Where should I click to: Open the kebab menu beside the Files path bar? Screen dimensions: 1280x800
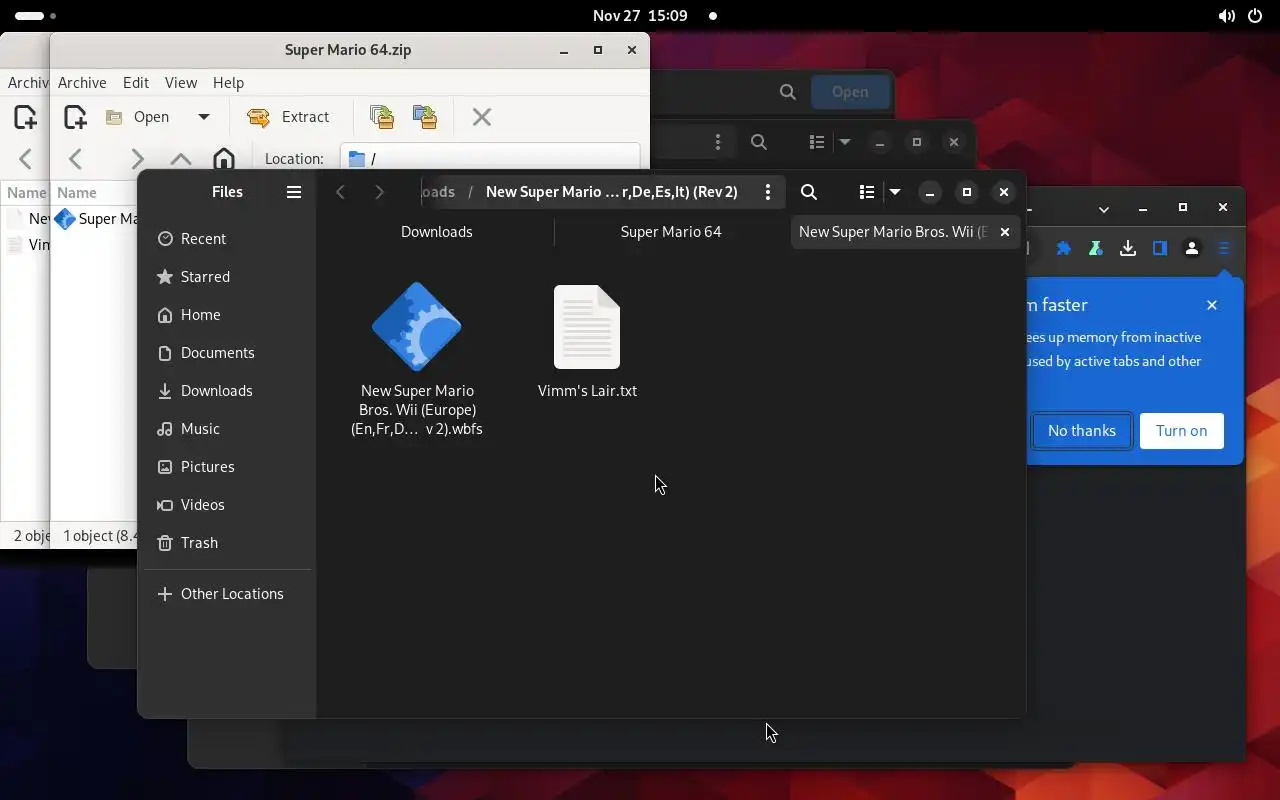[768, 192]
